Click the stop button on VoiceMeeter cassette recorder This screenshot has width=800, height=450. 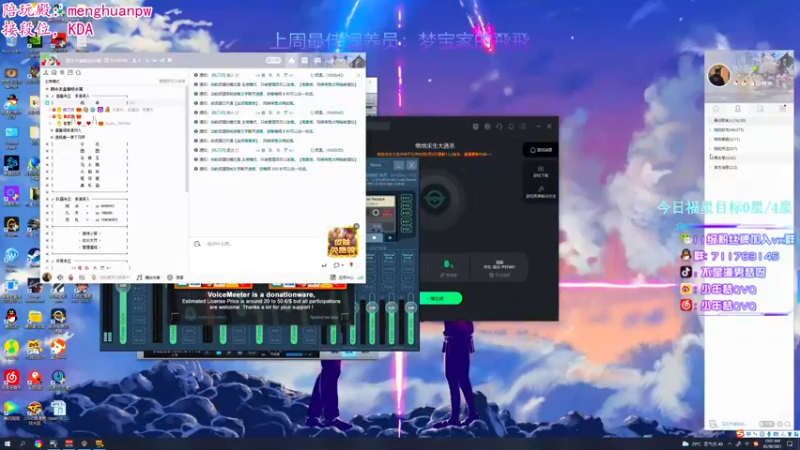374,238
